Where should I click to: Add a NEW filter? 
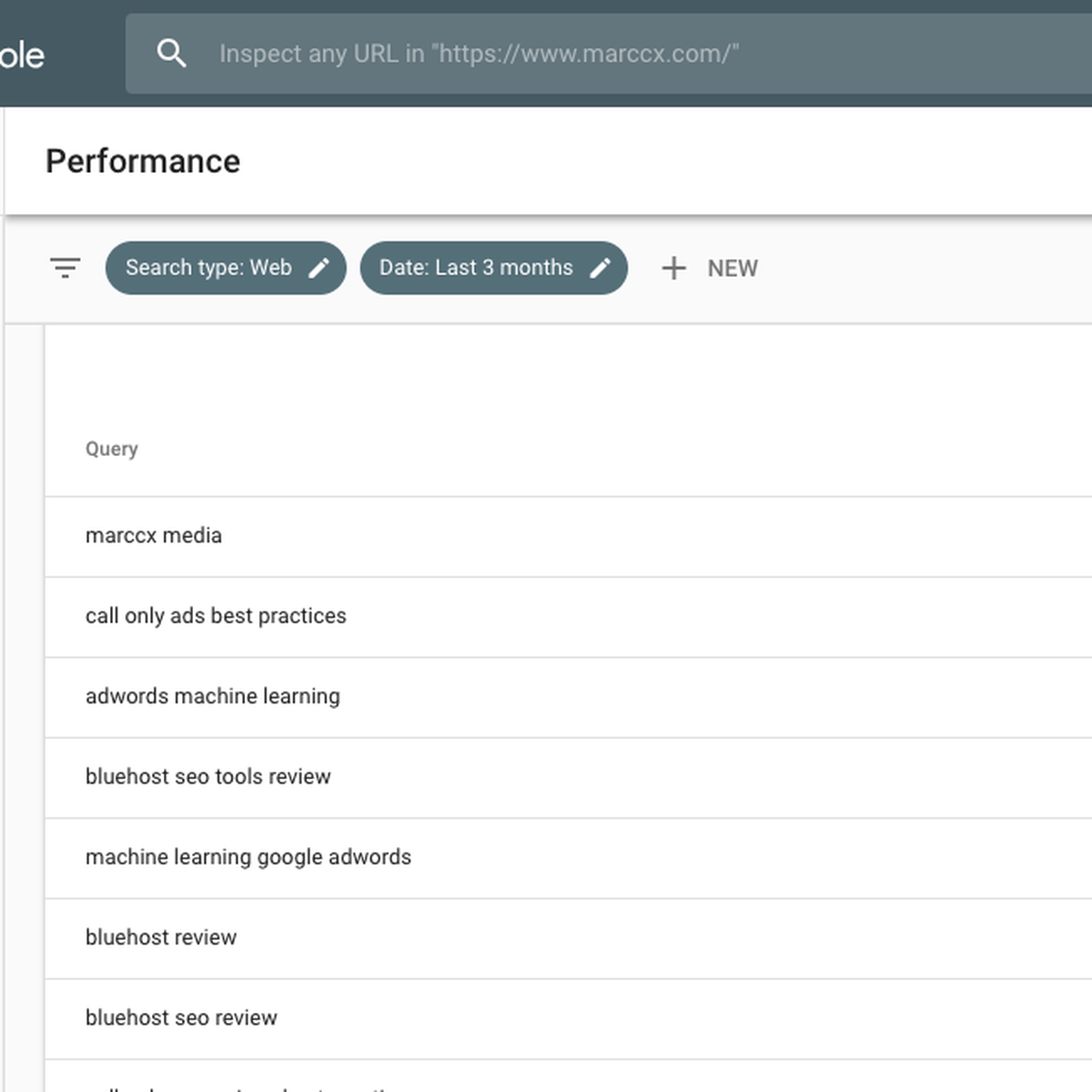(x=710, y=268)
